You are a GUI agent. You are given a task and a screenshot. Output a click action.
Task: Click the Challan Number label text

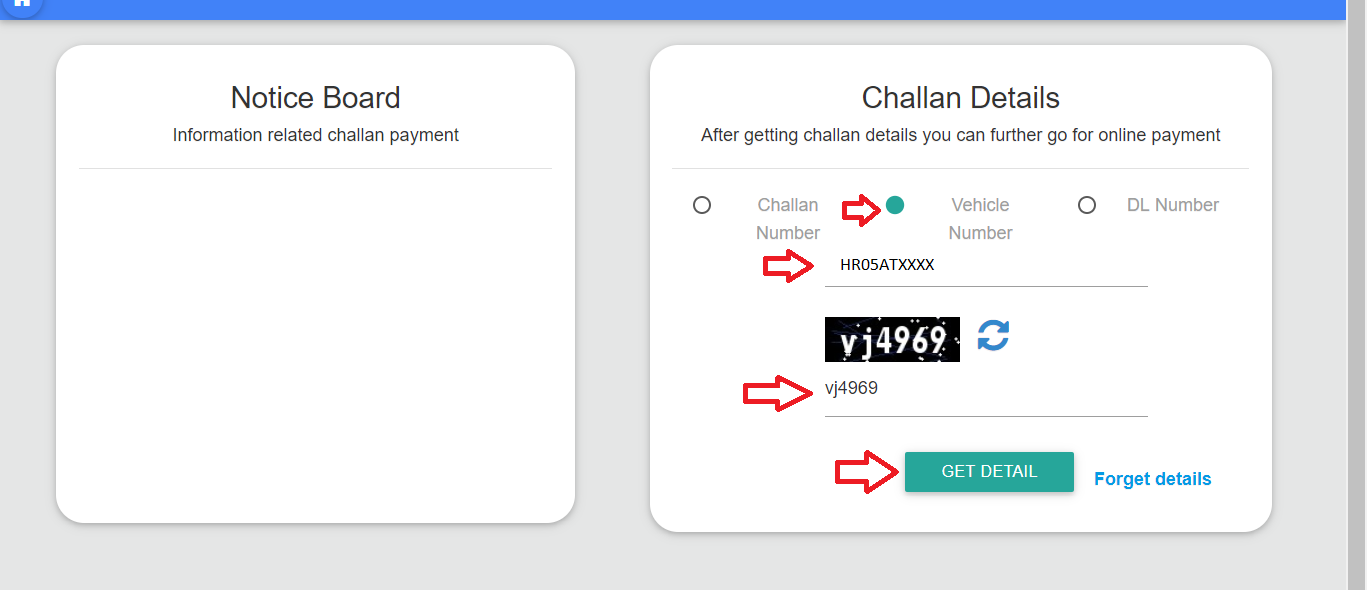pos(787,218)
